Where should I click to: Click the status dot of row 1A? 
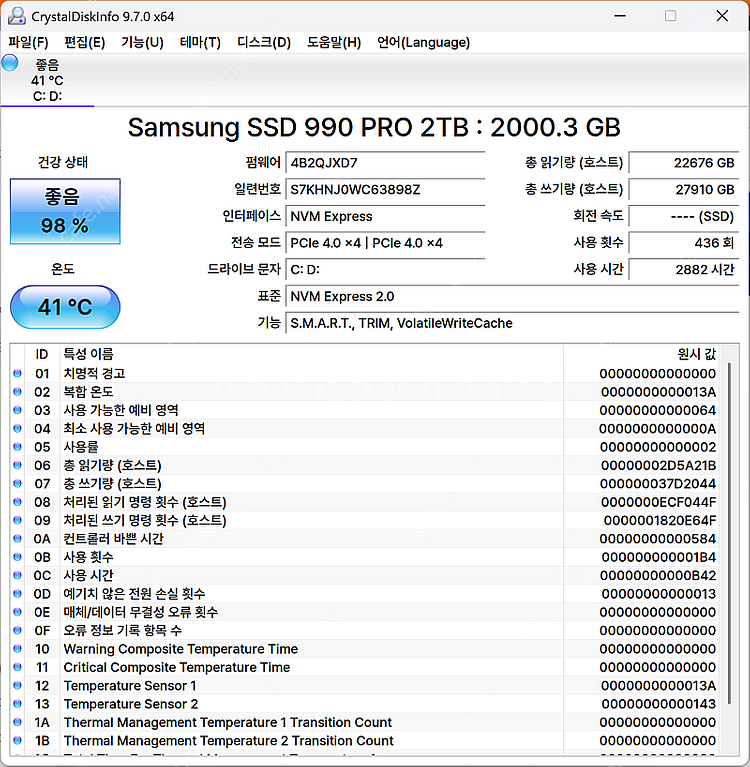click(17, 722)
